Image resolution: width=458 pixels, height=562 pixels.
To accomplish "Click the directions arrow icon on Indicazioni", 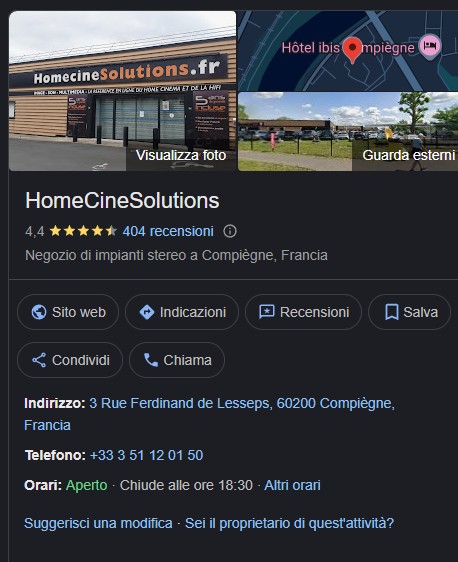I will (x=147, y=312).
